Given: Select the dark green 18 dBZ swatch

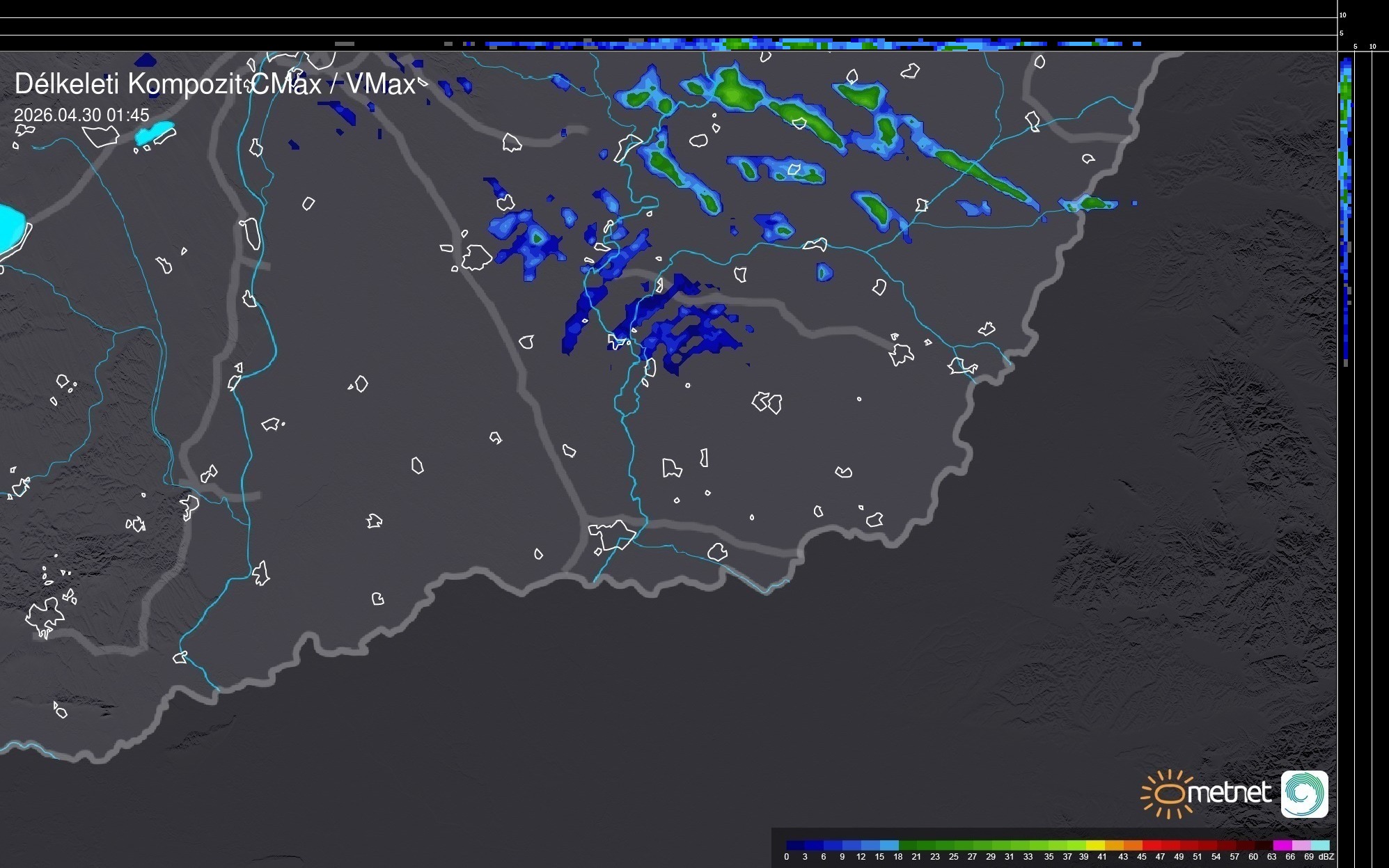Looking at the screenshot, I should click(x=907, y=845).
